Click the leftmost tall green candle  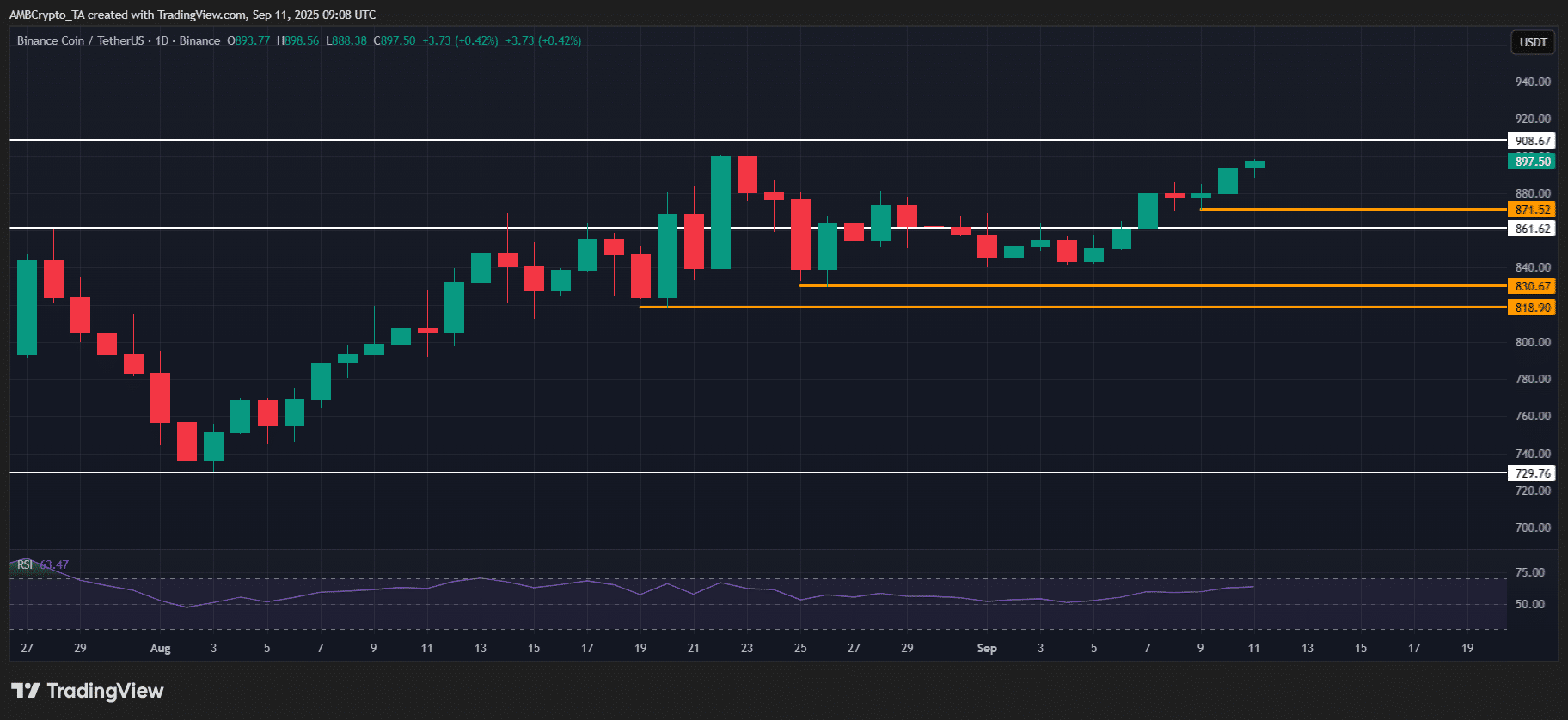tap(28, 308)
